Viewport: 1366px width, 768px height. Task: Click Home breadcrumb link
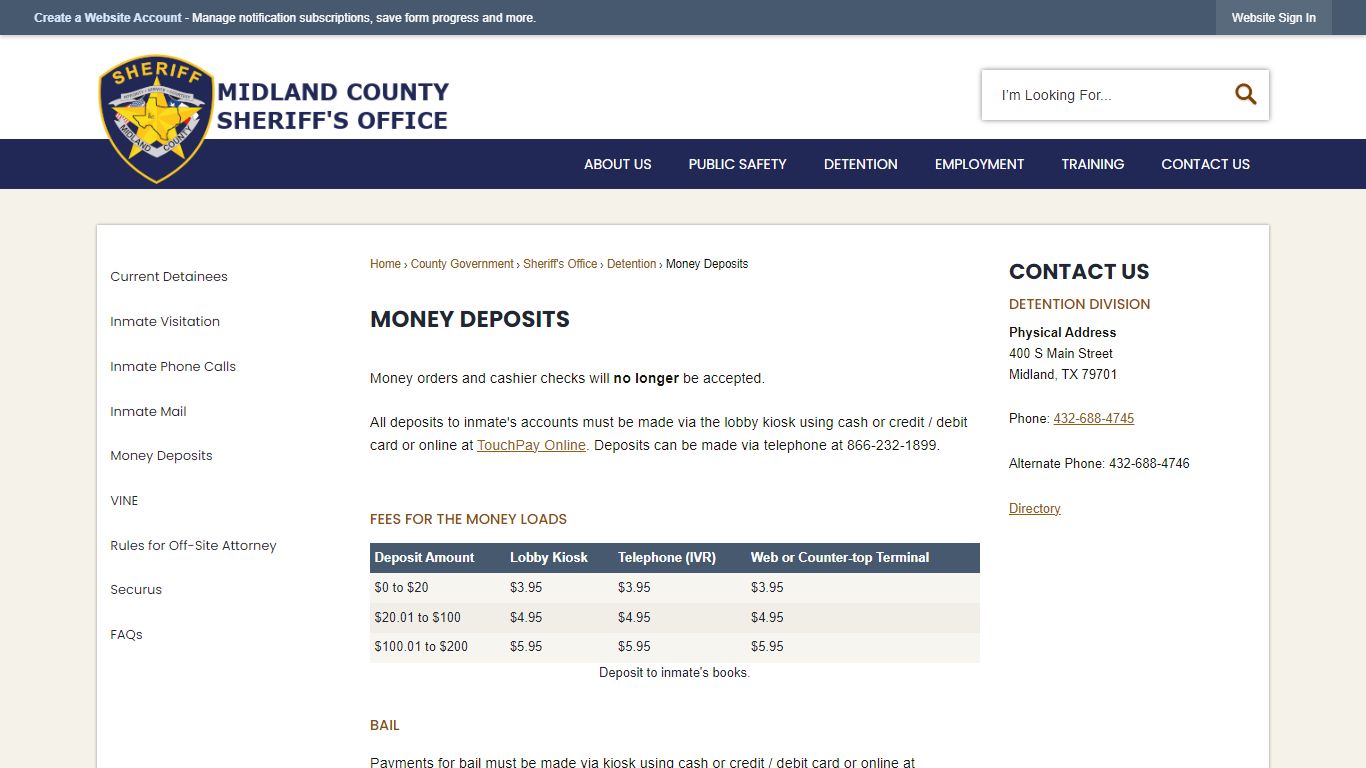click(x=385, y=264)
